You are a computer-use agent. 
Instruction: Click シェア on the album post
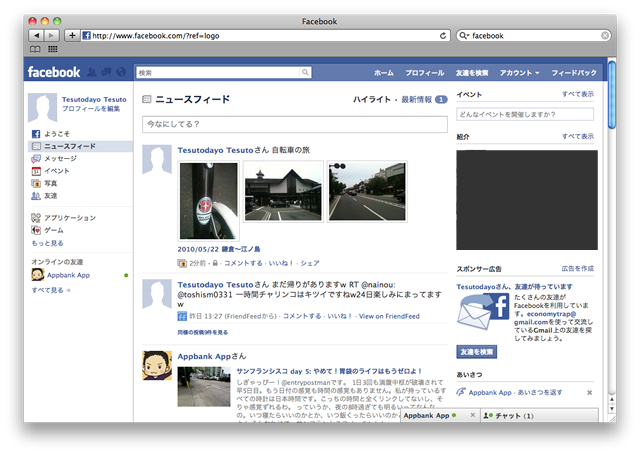tap(310, 263)
